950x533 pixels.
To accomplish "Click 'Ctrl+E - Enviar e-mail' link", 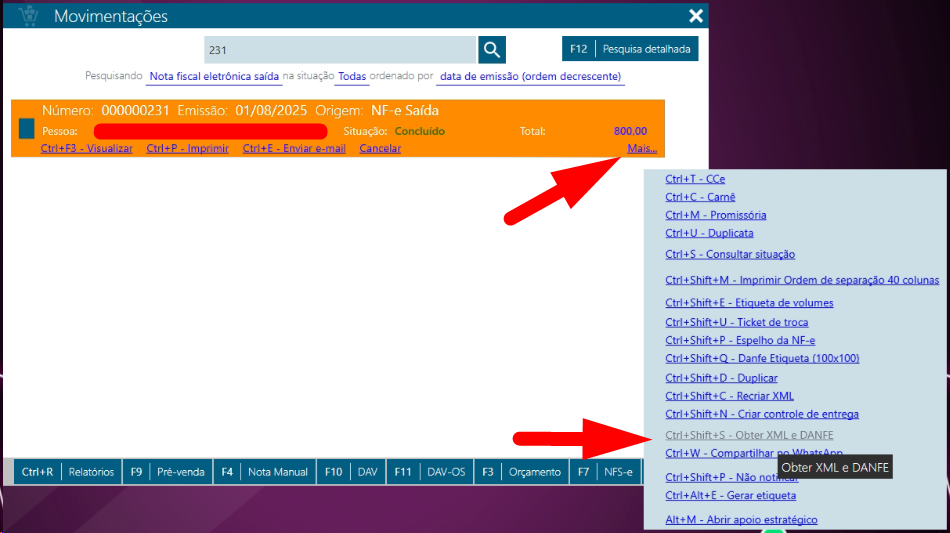I will (294, 149).
